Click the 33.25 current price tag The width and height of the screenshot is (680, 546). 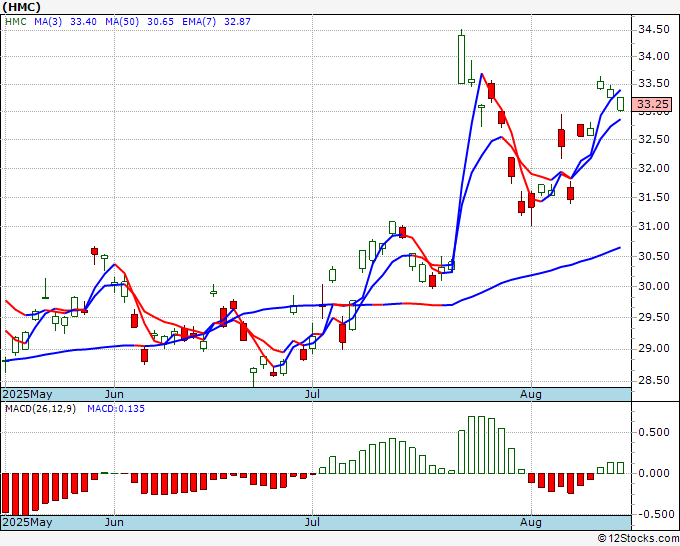[652, 105]
